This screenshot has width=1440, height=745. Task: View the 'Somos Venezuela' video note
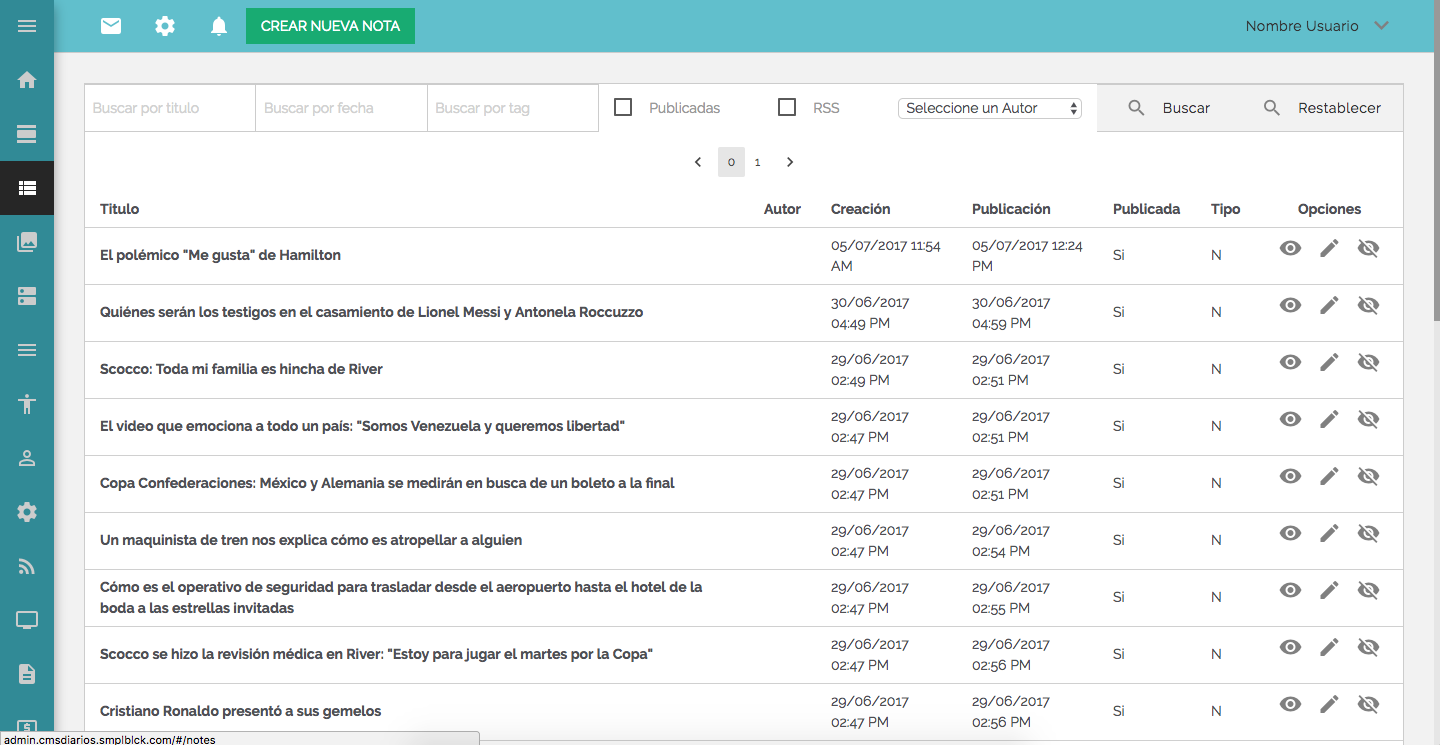(1291, 419)
